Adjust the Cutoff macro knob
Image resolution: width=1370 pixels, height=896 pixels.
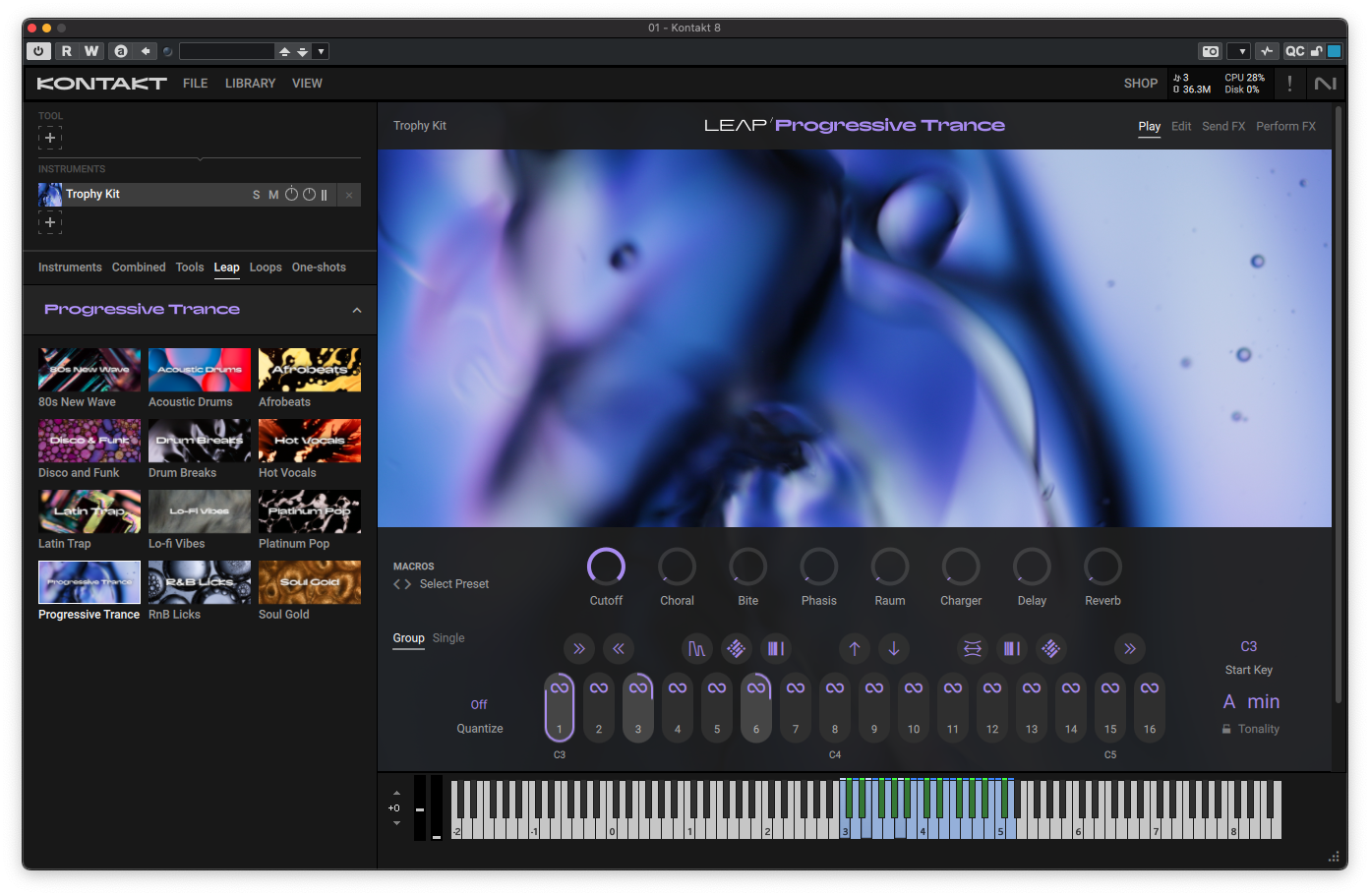pos(606,567)
